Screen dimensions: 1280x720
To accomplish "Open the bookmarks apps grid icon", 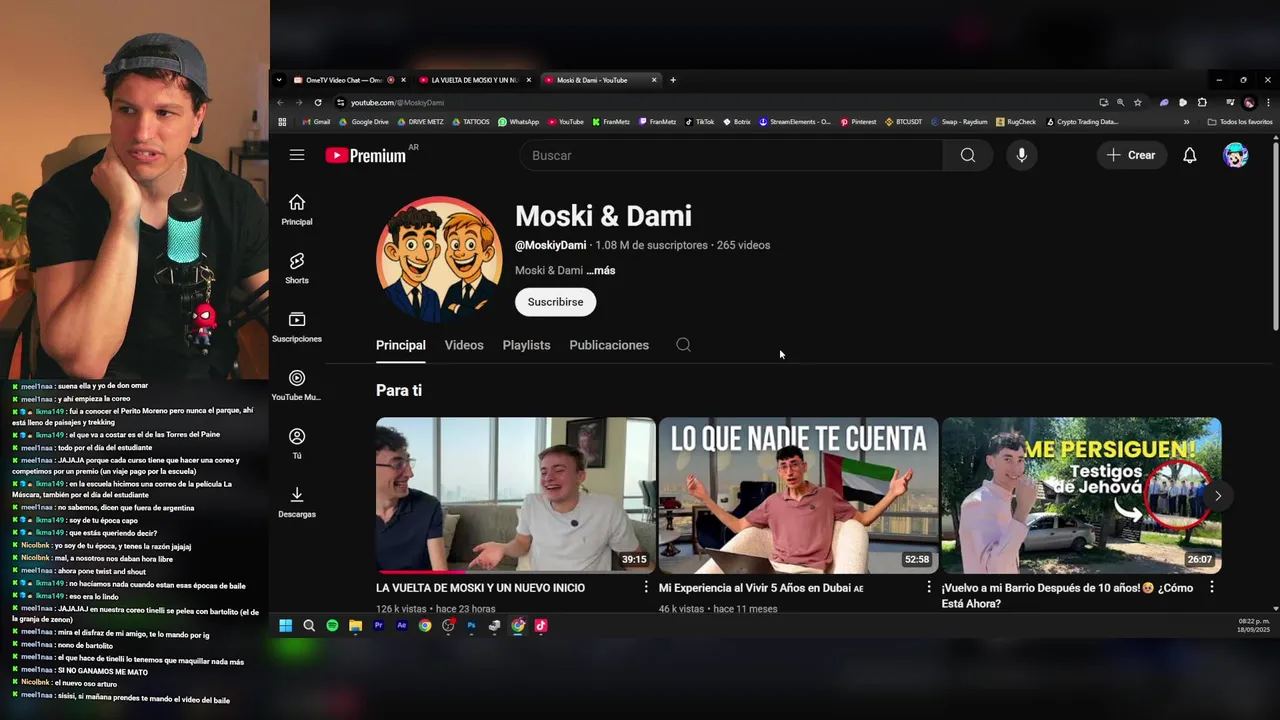I will pyautogui.click(x=282, y=122).
